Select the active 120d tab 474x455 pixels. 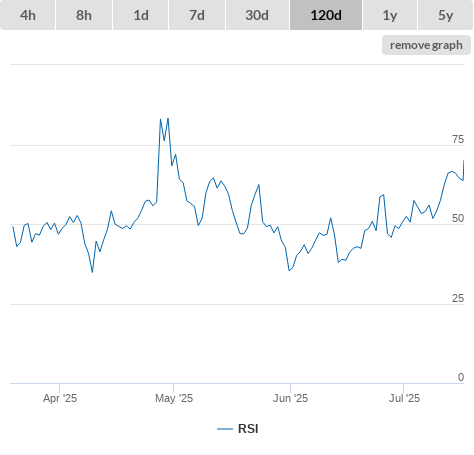coord(326,15)
